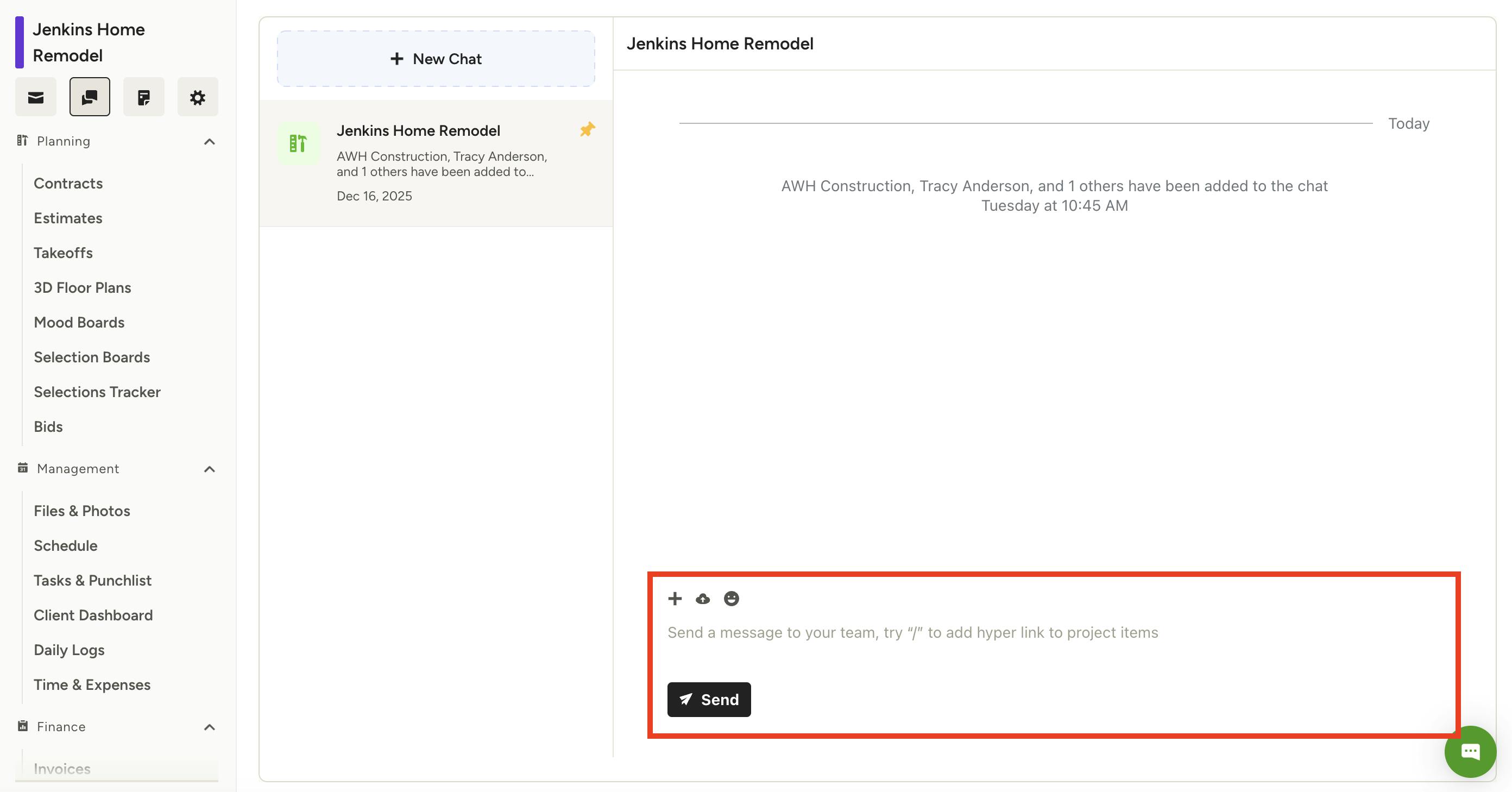Collapse the Management section
Image resolution: width=1512 pixels, height=792 pixels.
(210, 469)
